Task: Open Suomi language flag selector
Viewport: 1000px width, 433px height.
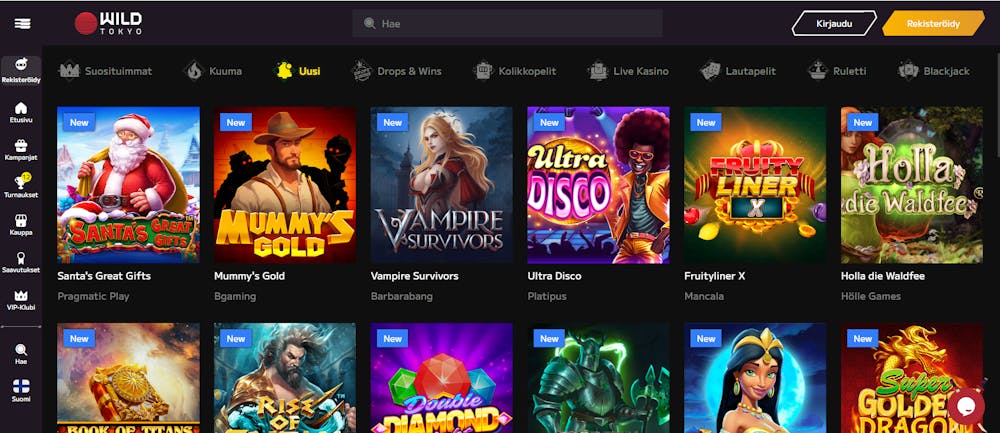Action: coord(21,386)
